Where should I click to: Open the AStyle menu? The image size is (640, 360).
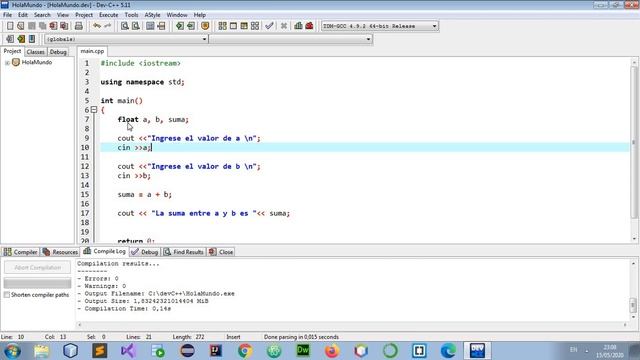[152, 15]
